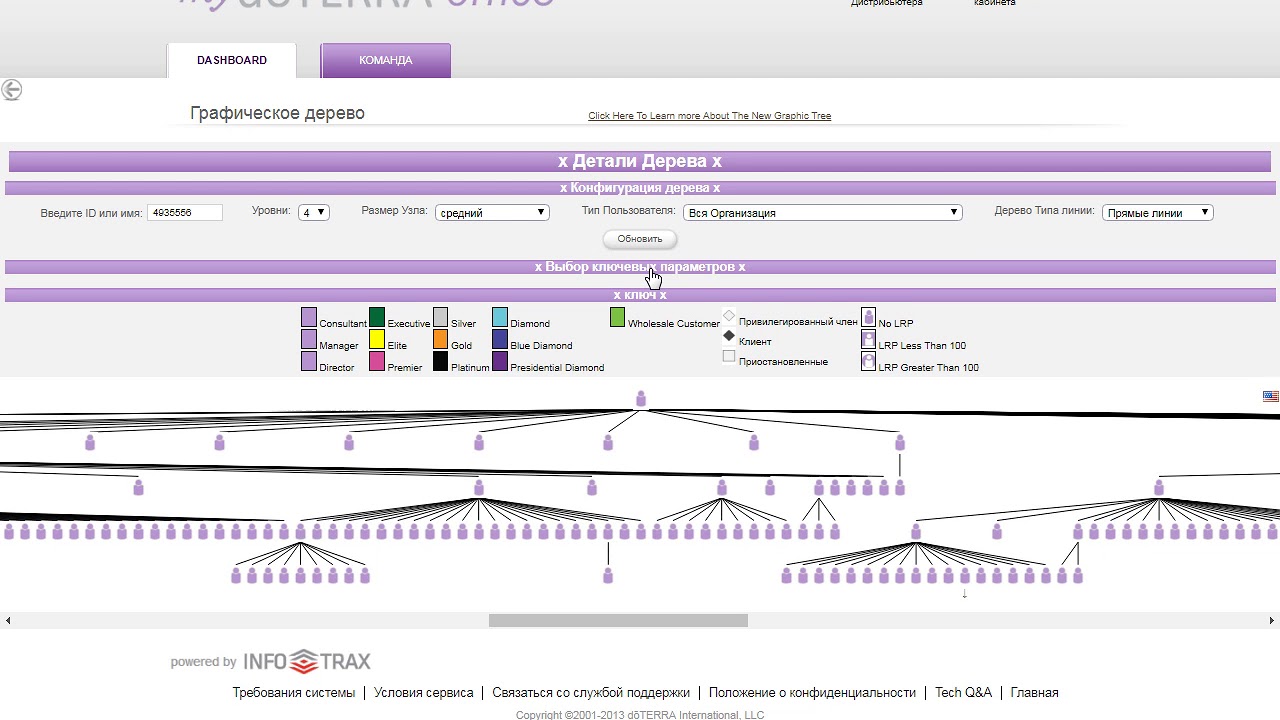Click the Director purple swatch
Screen dimensions: 1280x720
point(309,362)
